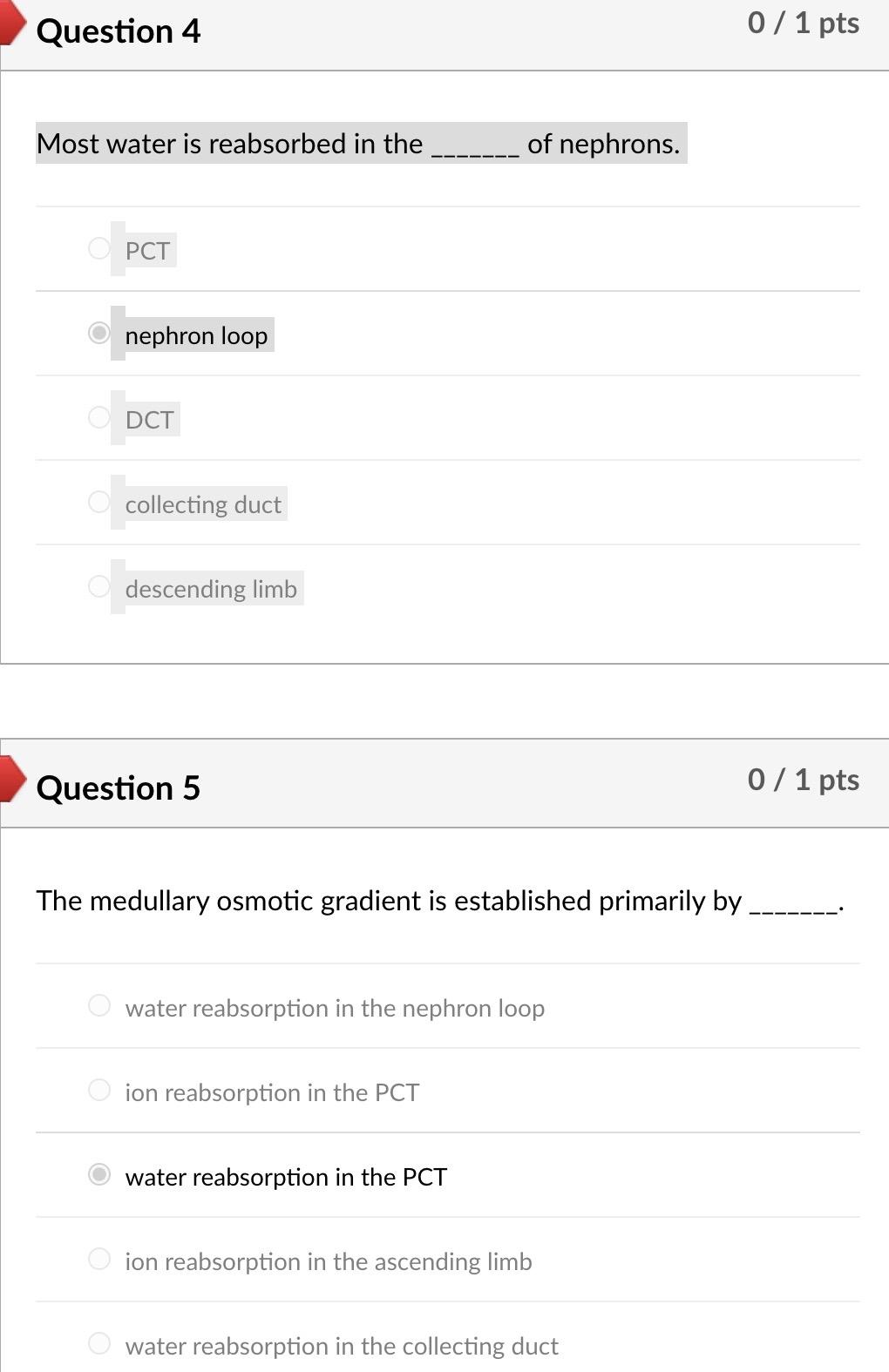Select the PCT radio button

point(100,248)
